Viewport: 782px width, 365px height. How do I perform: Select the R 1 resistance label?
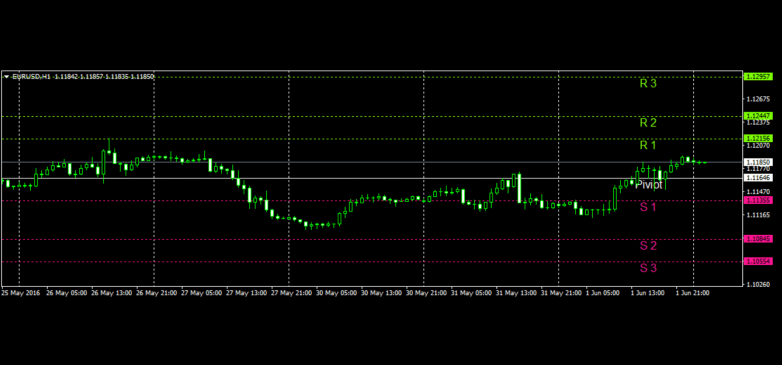tap(648, 145)
